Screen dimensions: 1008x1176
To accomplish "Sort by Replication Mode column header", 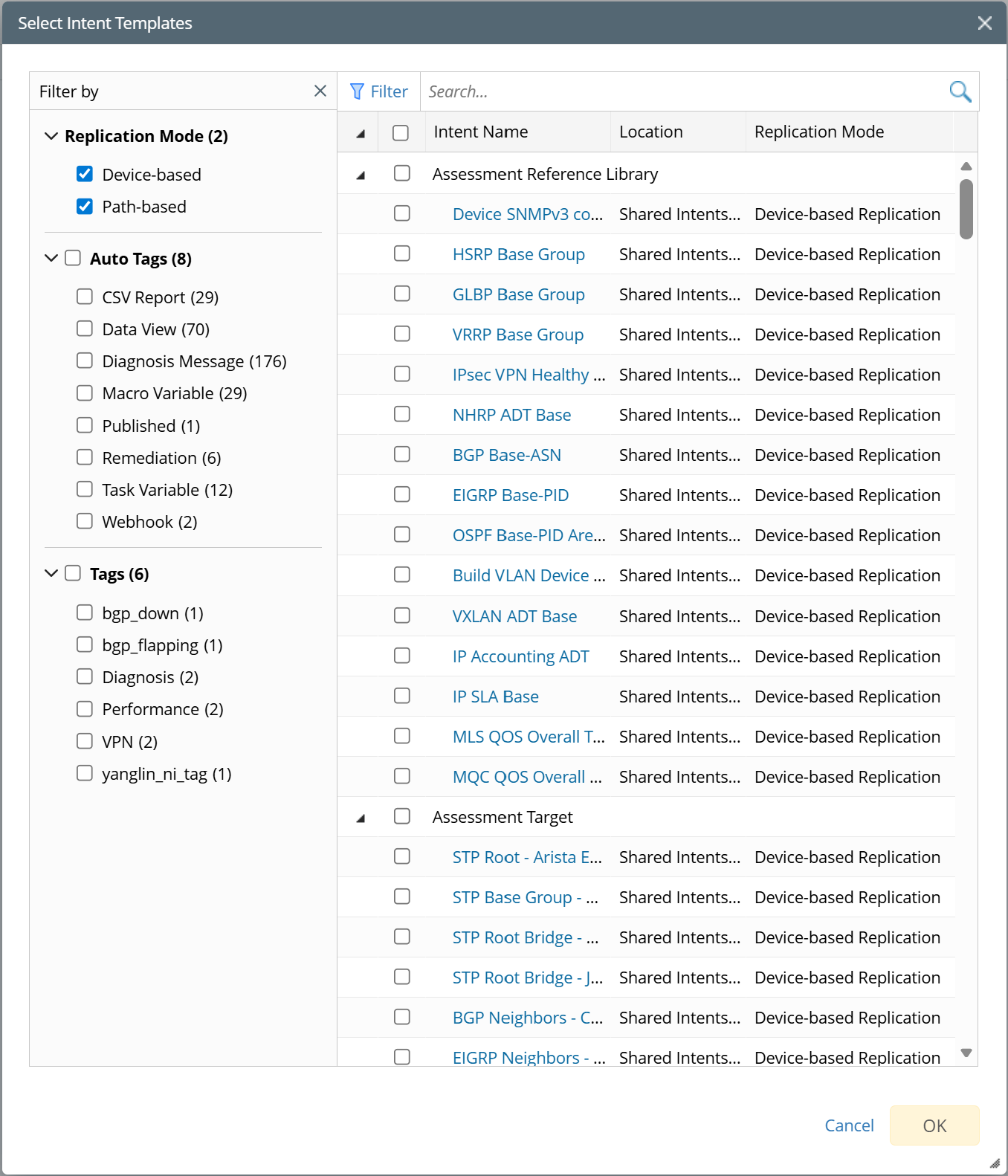I will 819,132.
